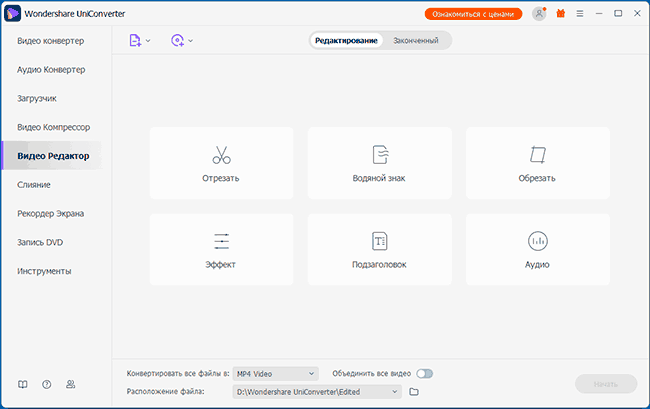Click the orange gift icon

(x=560, y=14)
